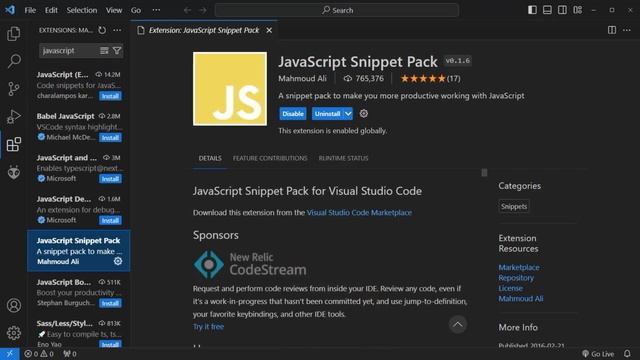Open the Source Control view
This screenshot has height=360, width=640.
tap(13, 89)
